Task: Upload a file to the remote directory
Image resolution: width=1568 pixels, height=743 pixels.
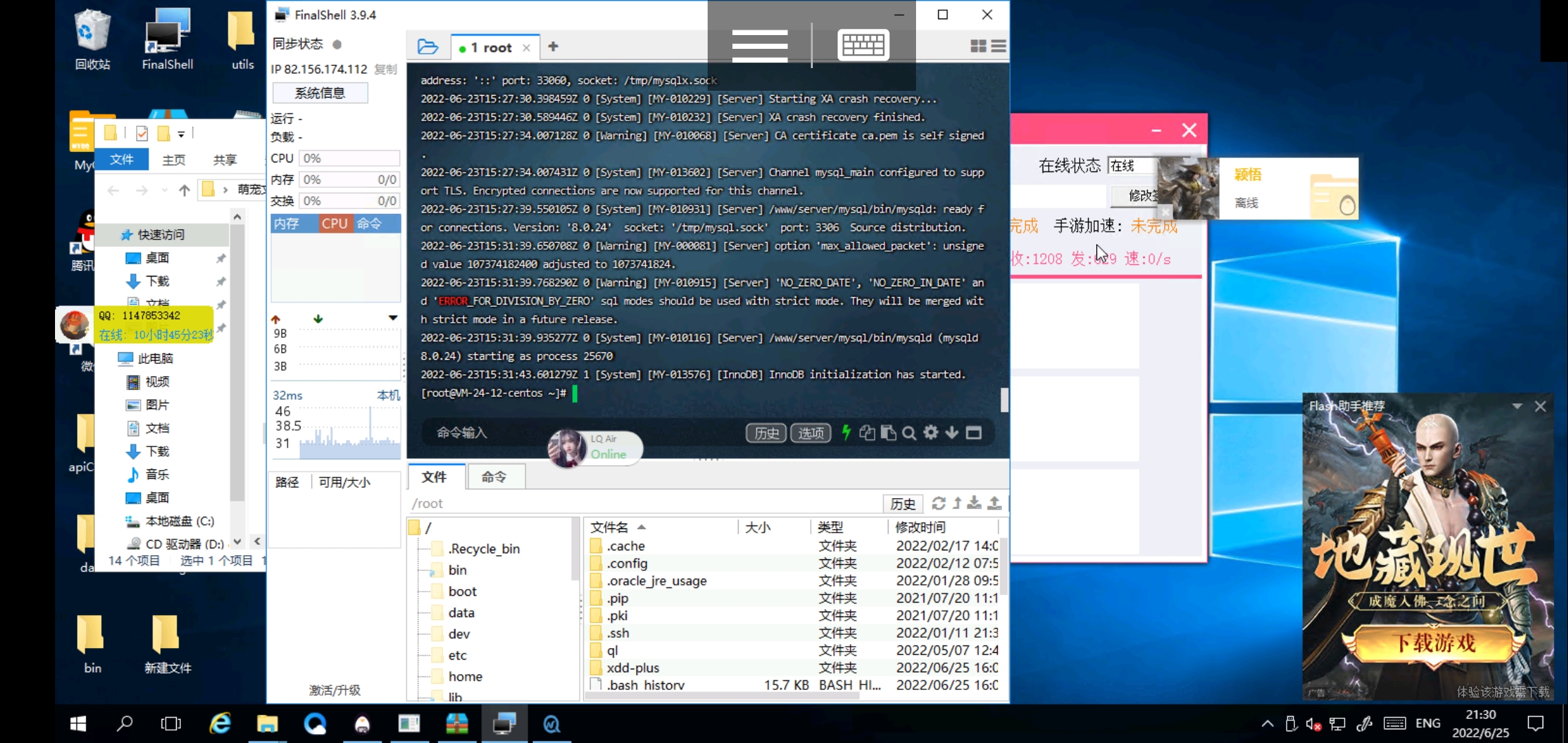Action: (994, 503)
